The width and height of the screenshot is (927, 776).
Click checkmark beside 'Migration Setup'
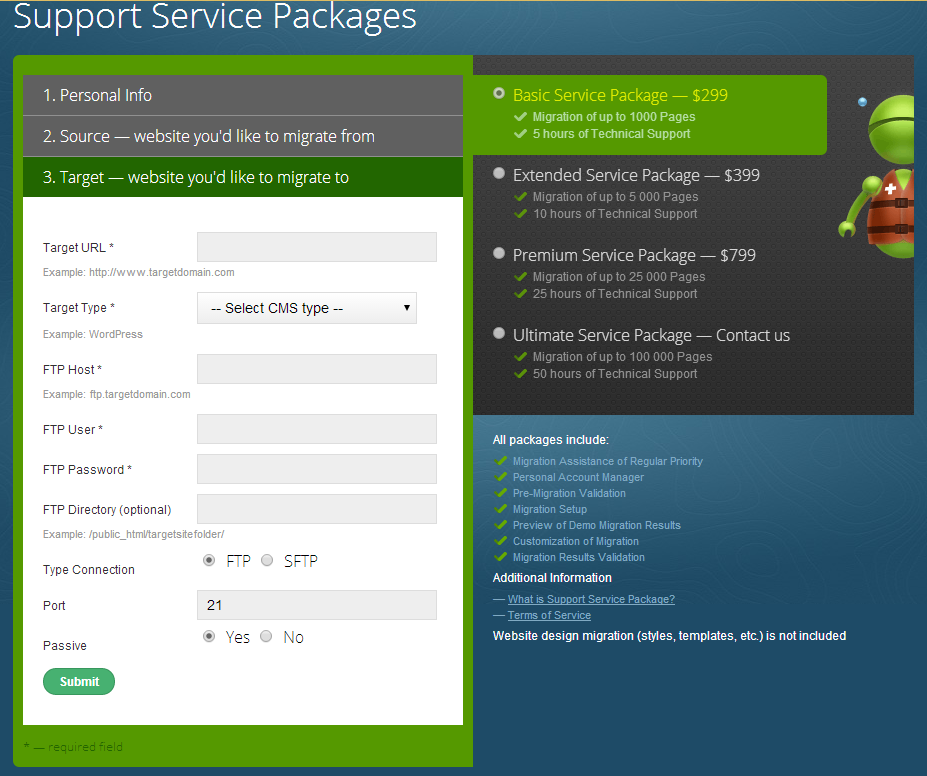501,508
